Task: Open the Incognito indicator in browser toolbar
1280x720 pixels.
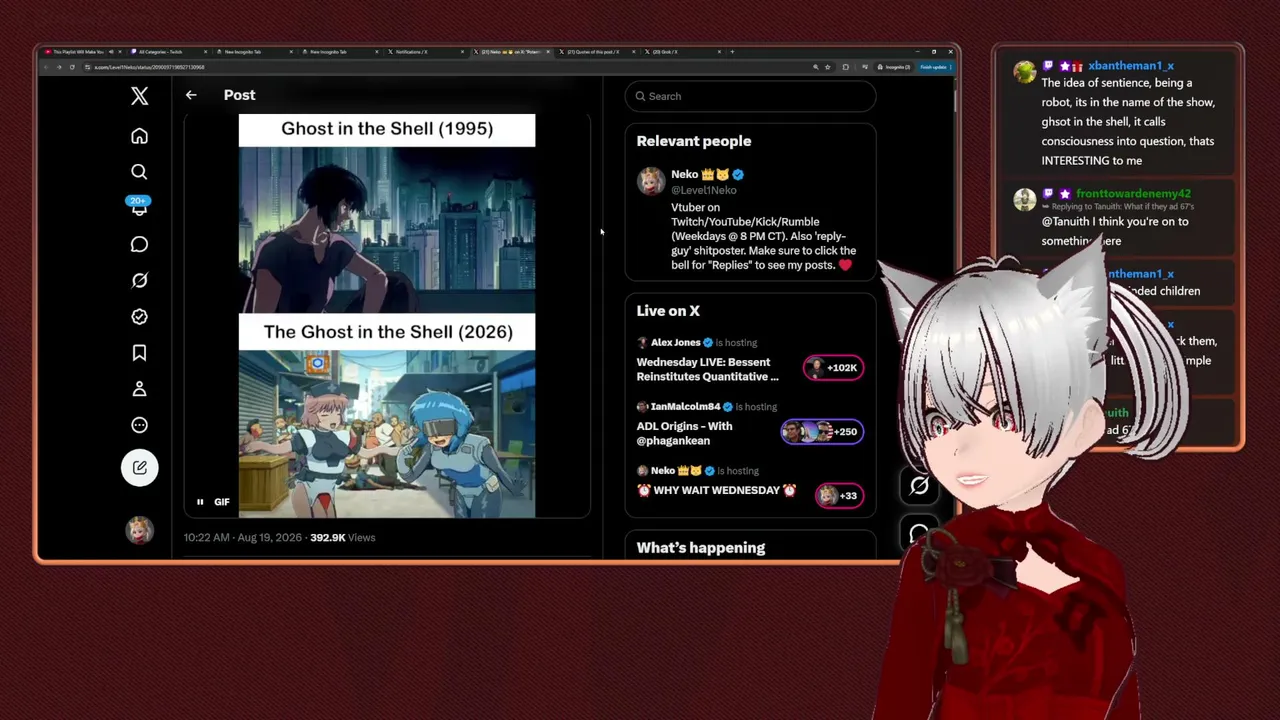Action: pyautogui.click(x=893, y=67)
